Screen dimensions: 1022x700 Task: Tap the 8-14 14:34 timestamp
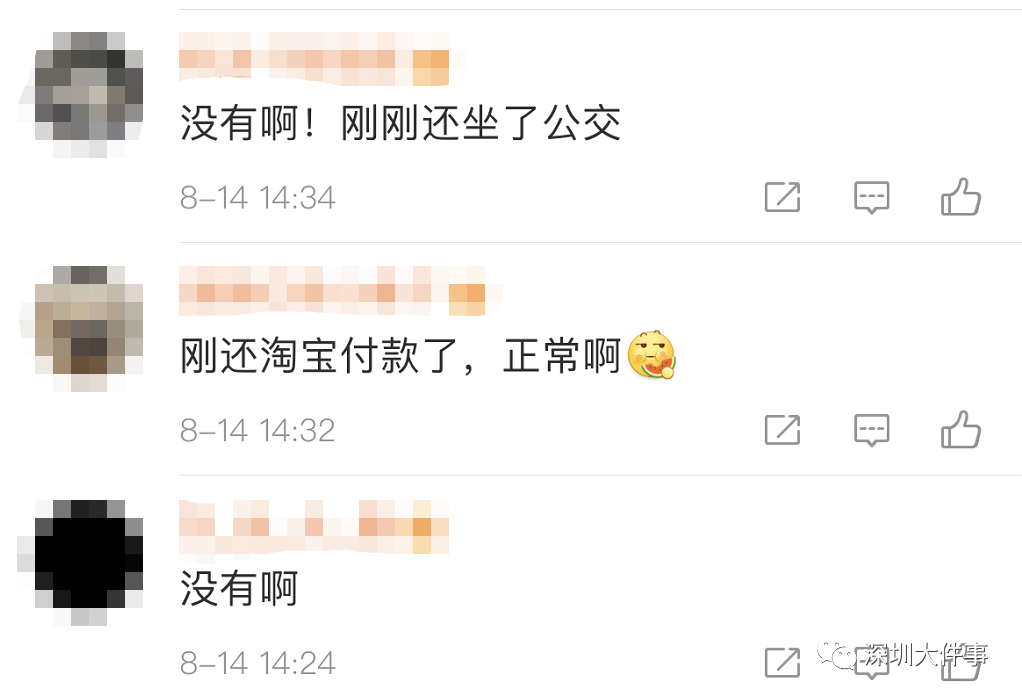coord(257,197)
